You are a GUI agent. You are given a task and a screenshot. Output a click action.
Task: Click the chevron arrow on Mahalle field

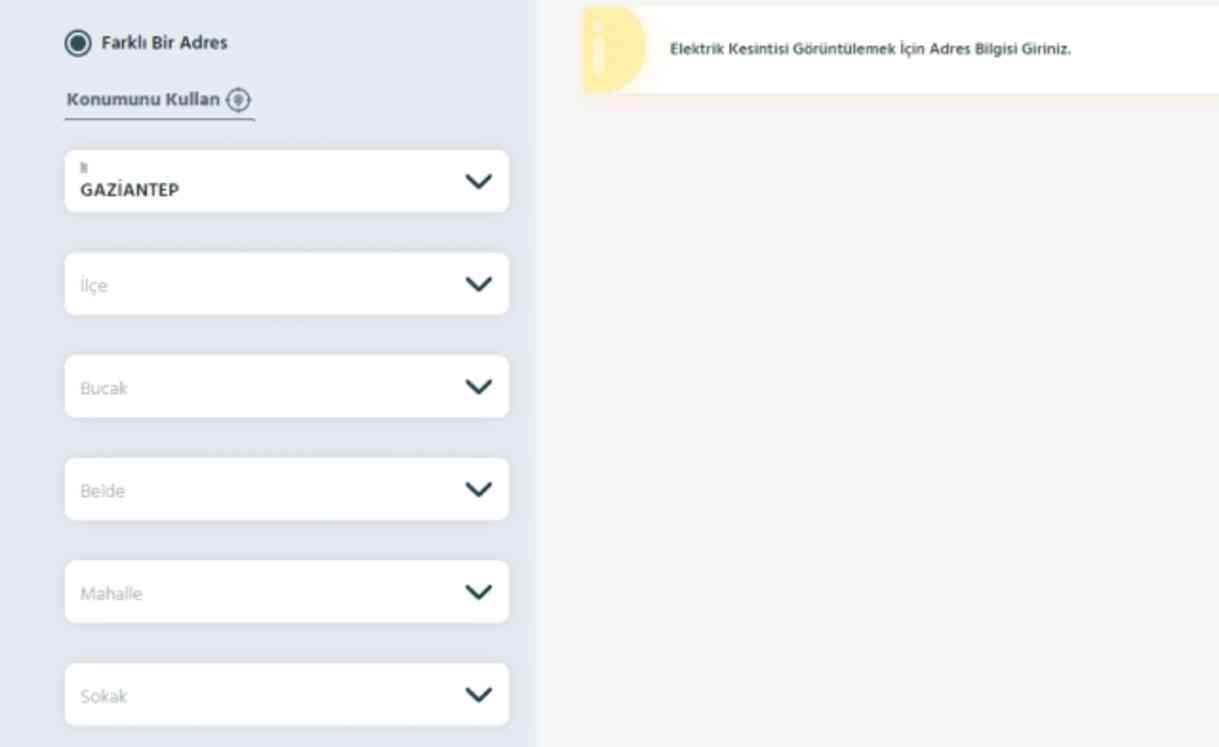[x=479, y=591]
